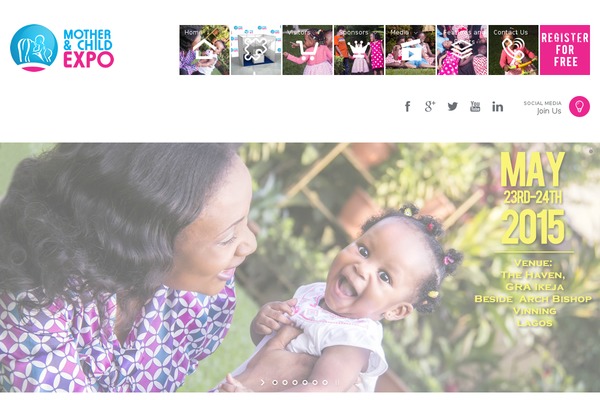Image resolution: width=600 pixels, height=400 pixels.
Task: Expand the Media dropdown tile
Action: pyautogui.click(x=410, y=50)
